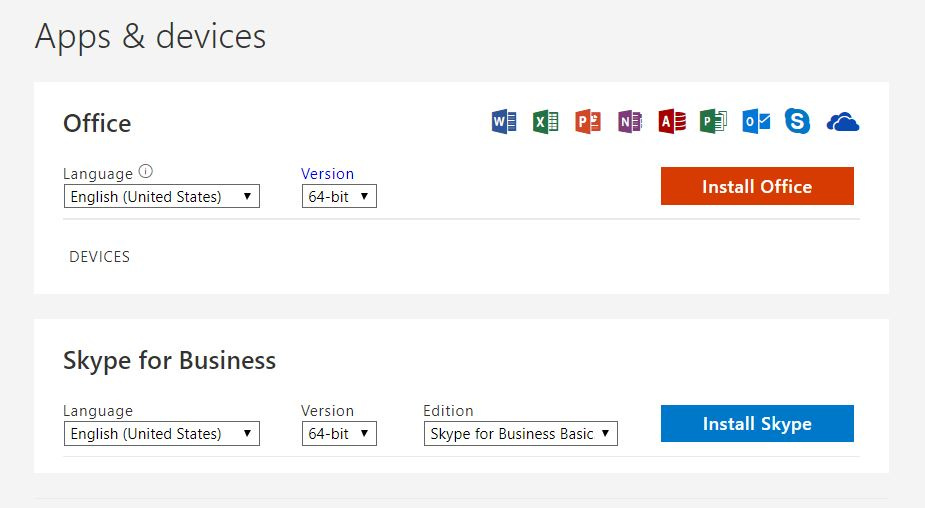Click the OneDrive cloud icon
The width and height of the screenshot is (925, 508).
[x=843, y=123]
